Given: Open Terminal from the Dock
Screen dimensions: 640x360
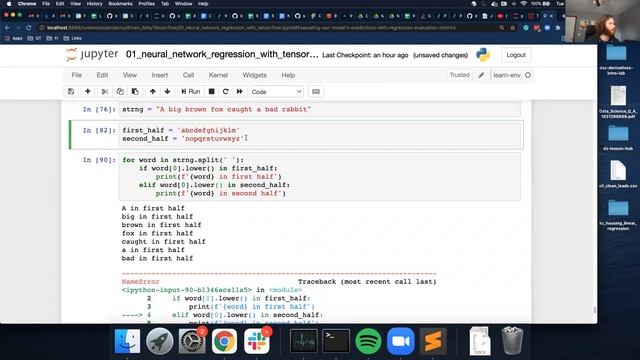Looking at the screenshot, I should coord(336,341).
